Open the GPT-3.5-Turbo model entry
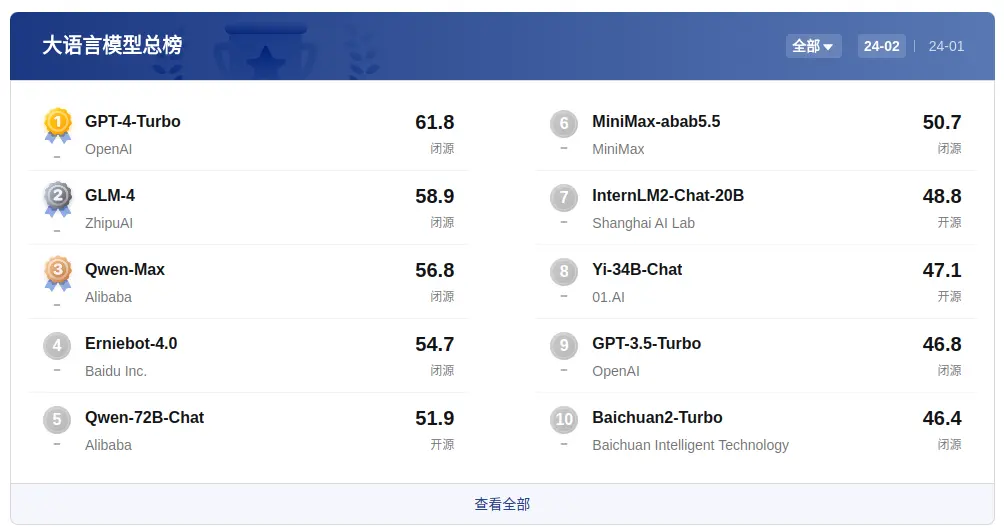The height and width of the screenshot is (530, 1004). click(x=647, y=344)
